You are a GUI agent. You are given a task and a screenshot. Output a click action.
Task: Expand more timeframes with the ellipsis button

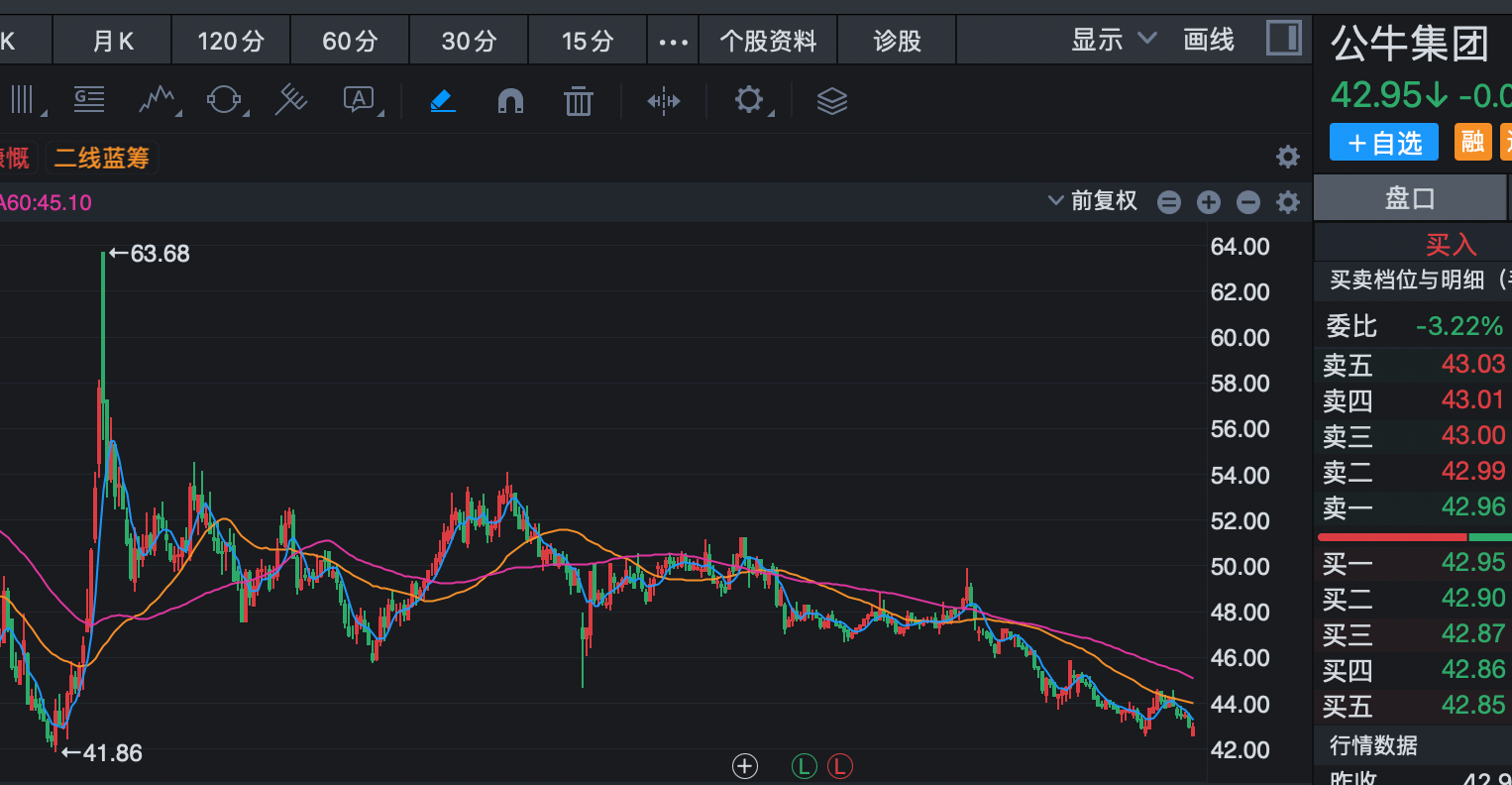click(673, 42)
